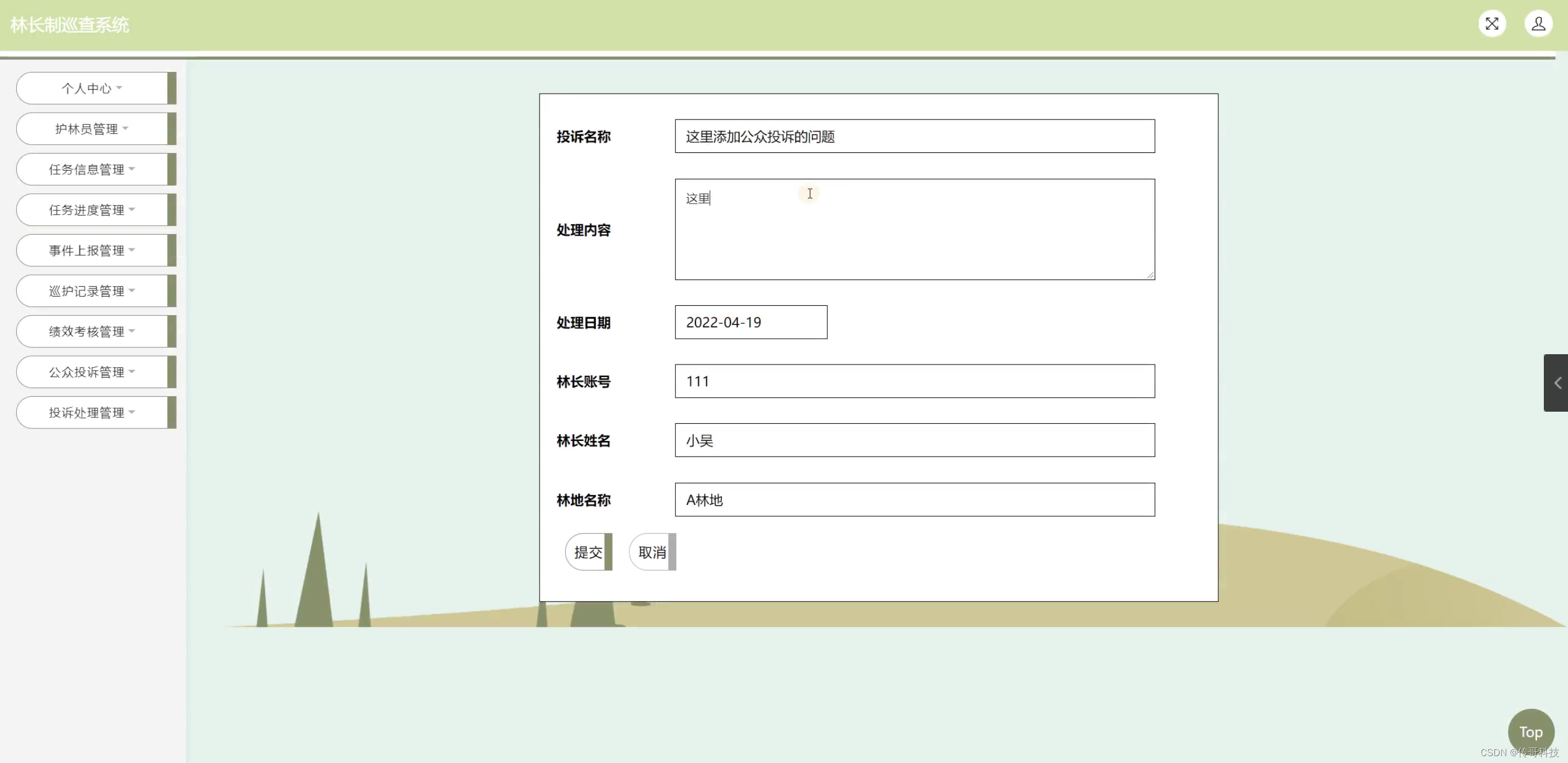1568x763 pixels.
Task: Open the 事件上报管理 menu
Action: point(92,250)
